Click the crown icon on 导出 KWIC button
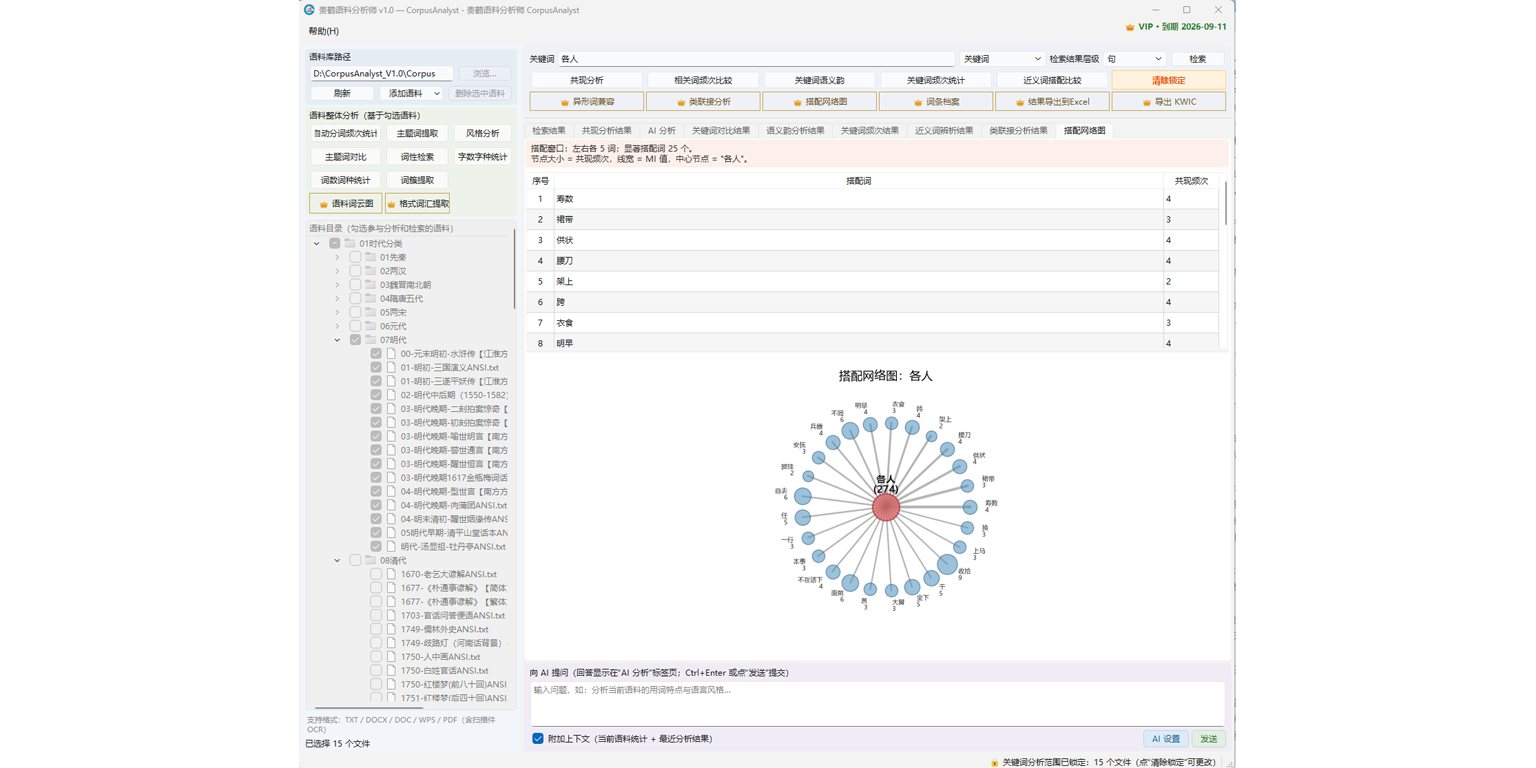 tap(1146, 102)
